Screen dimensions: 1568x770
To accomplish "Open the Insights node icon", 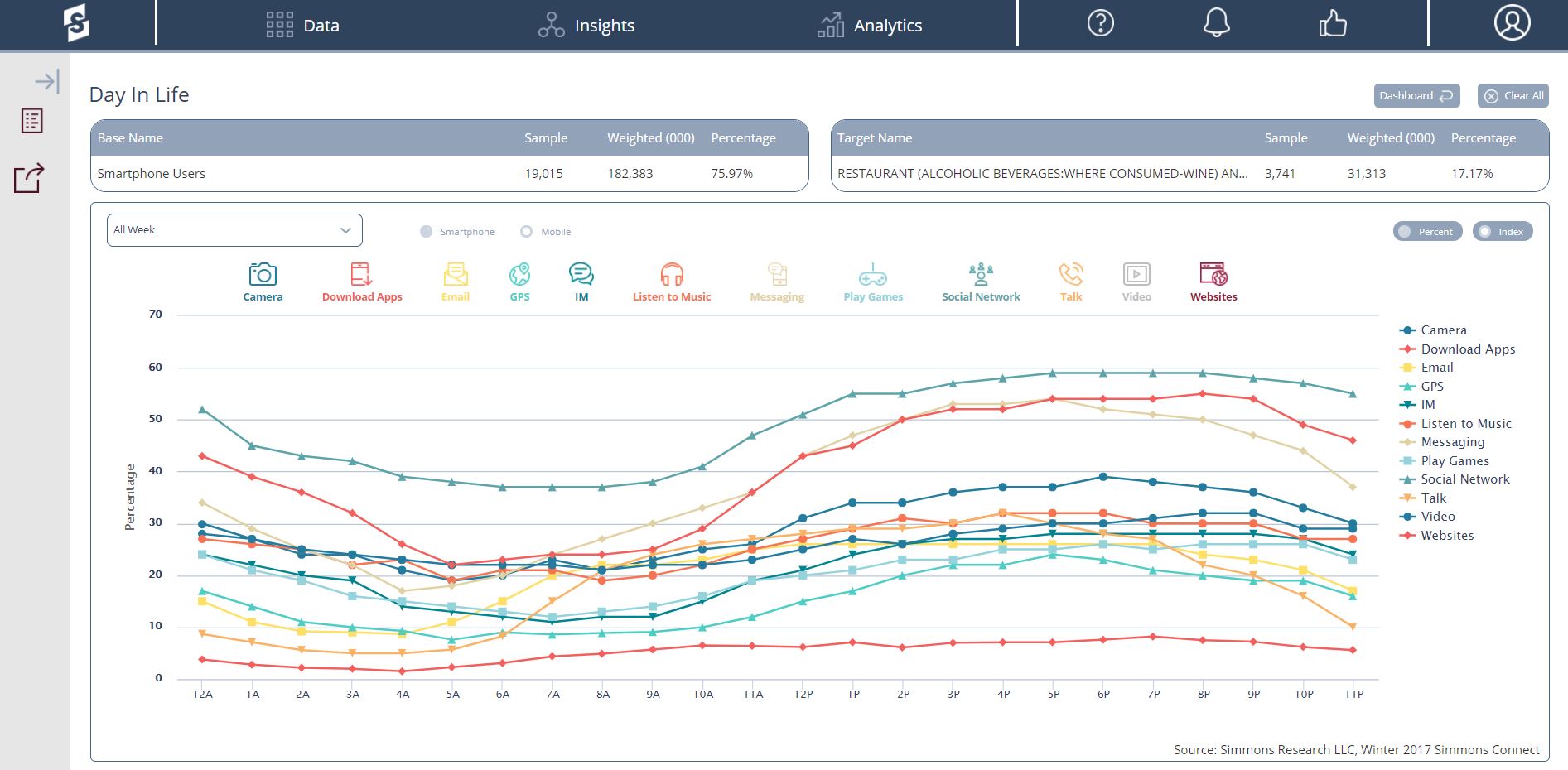I will click(552, 25).
